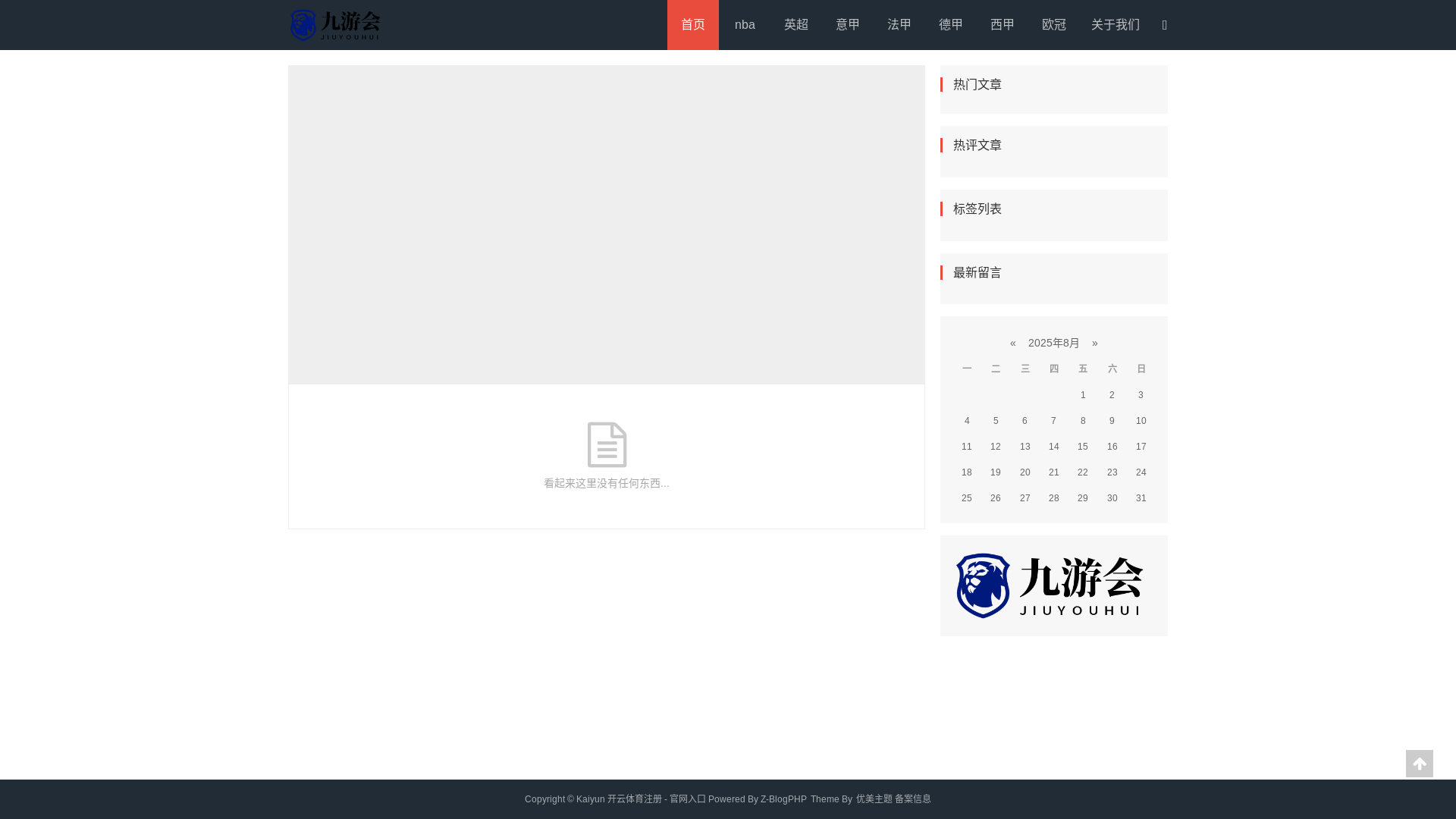This screenshot has width=1456, height=819.
Task: Click the 日 weekday column header
Action: (1141, 369)
